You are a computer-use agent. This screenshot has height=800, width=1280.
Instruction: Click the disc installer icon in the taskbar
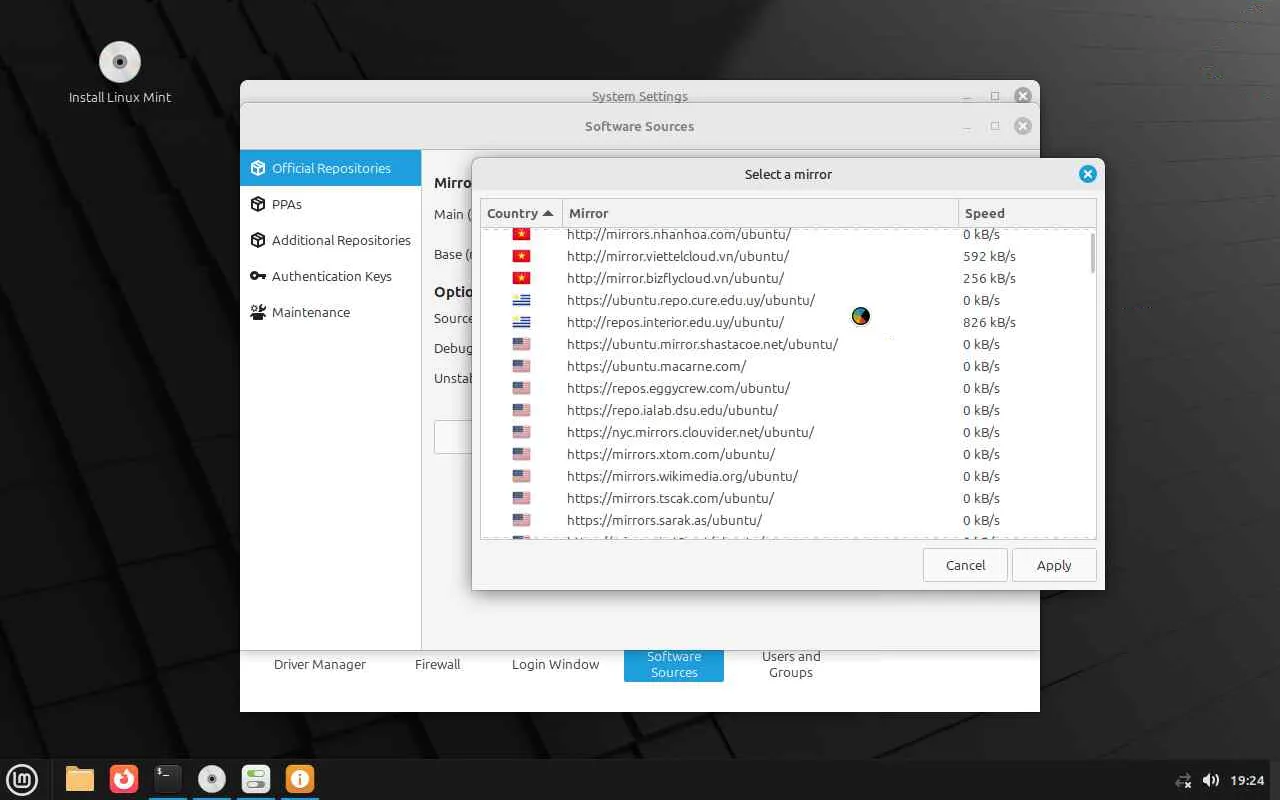(212, 778)
